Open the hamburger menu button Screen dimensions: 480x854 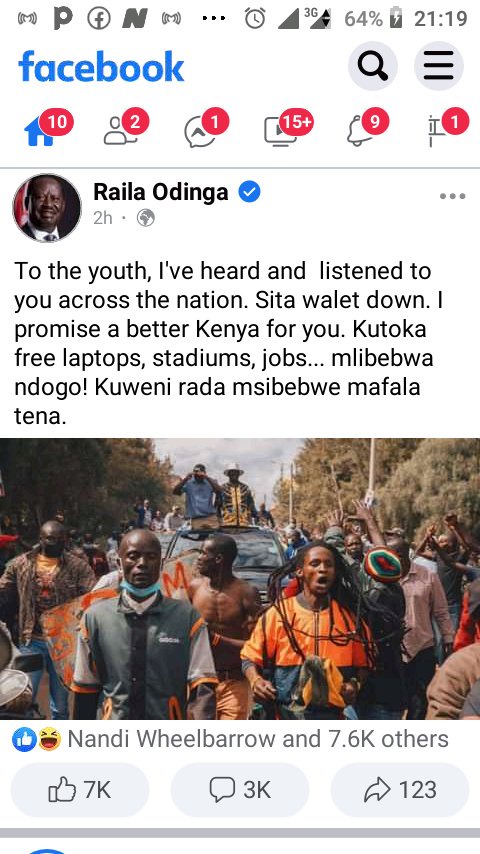tap(439, 66)
